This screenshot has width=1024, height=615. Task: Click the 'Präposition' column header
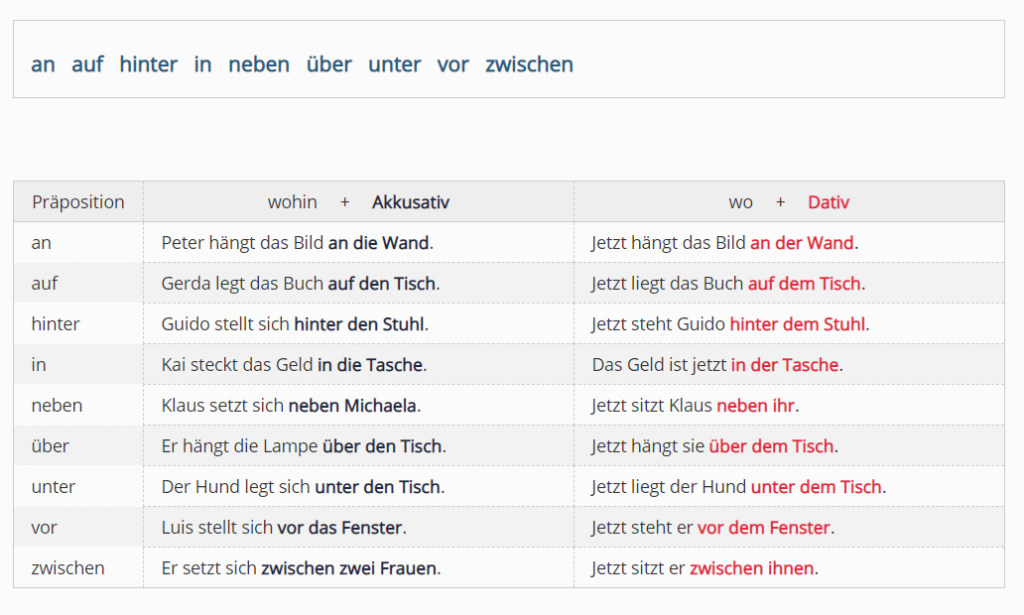coord(78,202)
